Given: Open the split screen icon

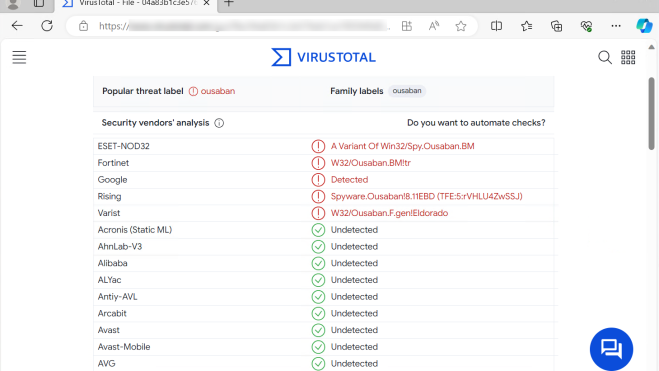Looking at the screenshot, I should [496, 26].
